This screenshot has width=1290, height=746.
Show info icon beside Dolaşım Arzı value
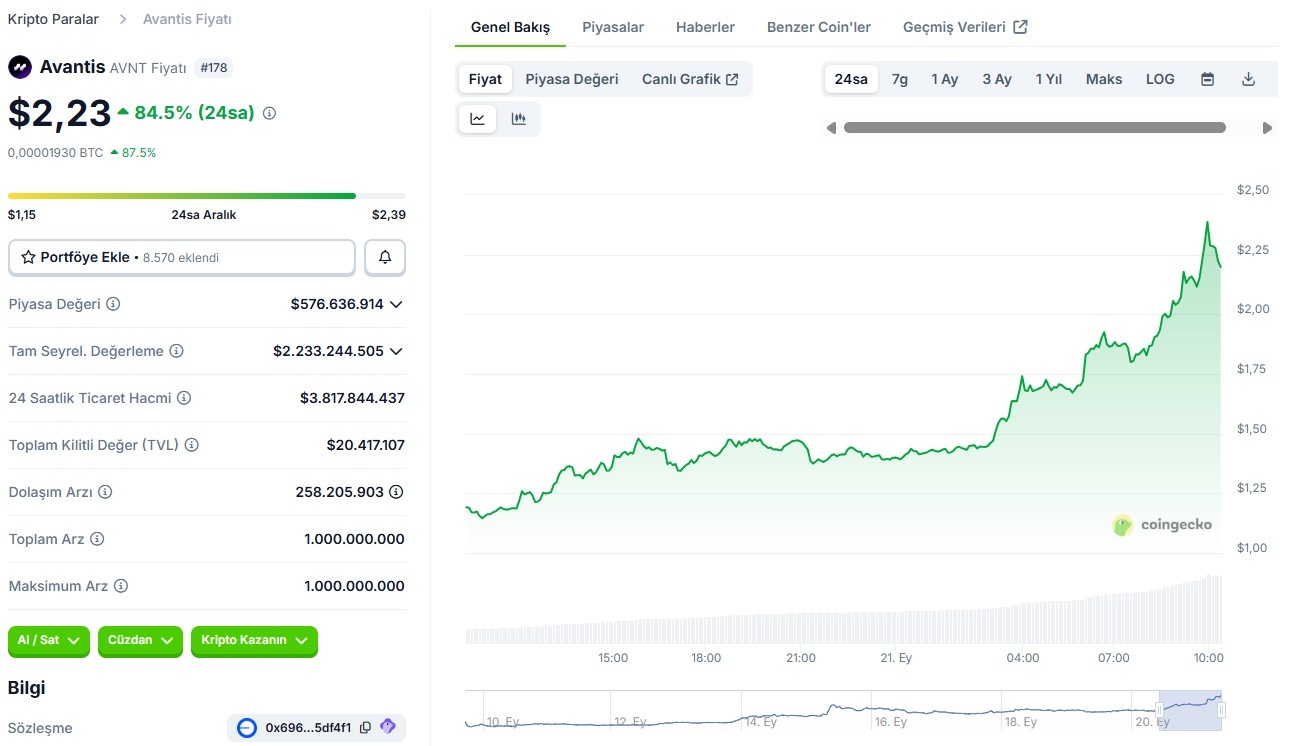coord(396,492)
